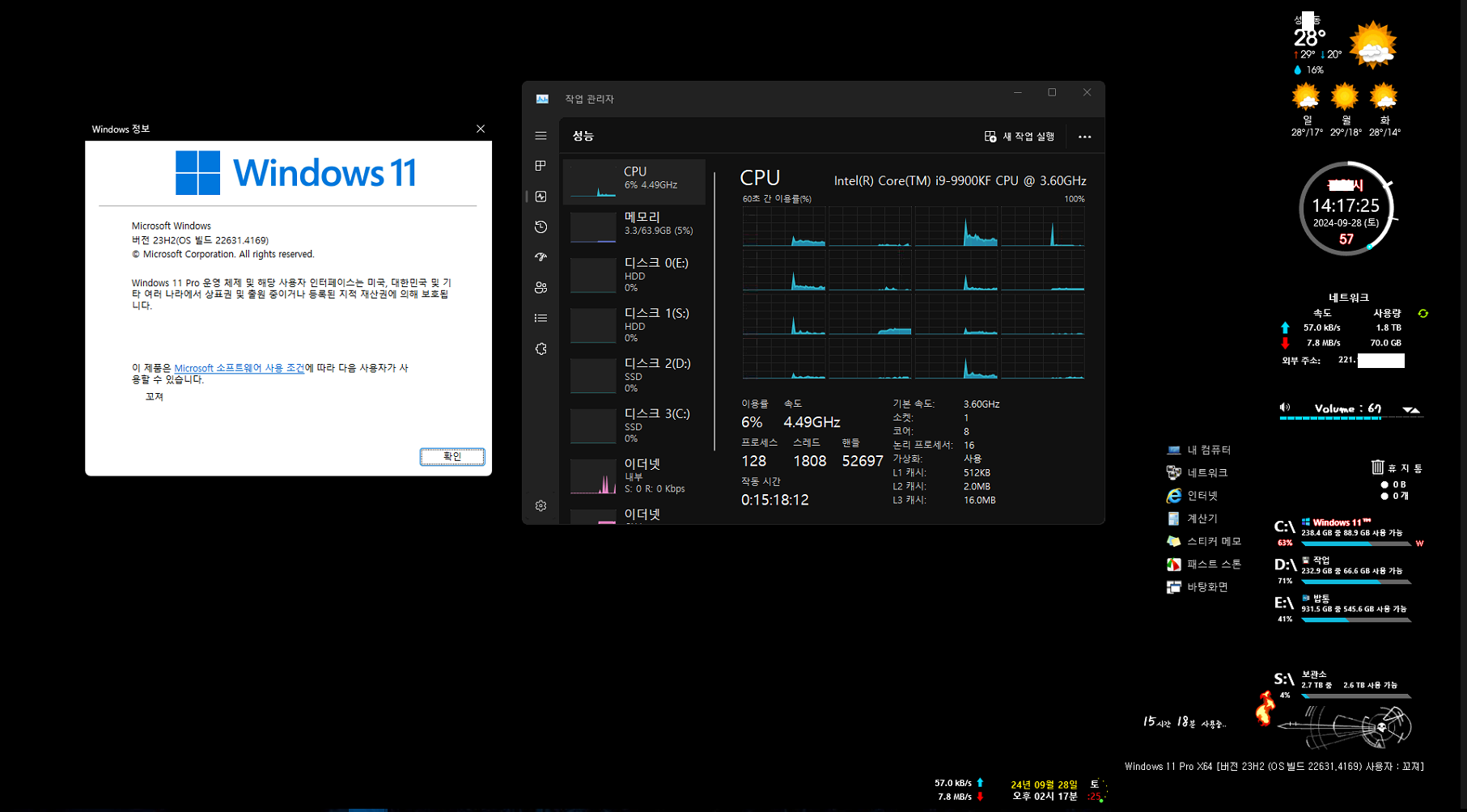
Task: Click bottom bar date 24년 09월 28일
Action: pyautogui.click(x=1044, y=785)
